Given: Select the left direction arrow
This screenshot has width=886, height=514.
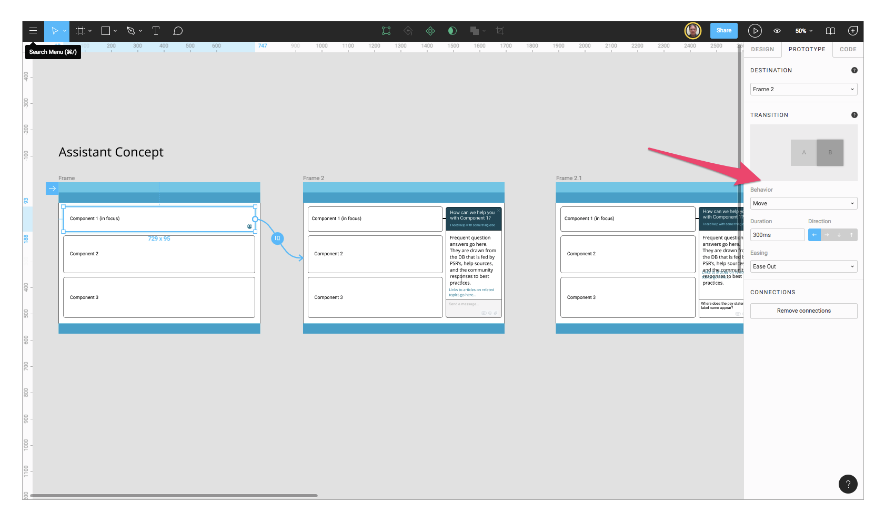Looking at the screenshot, I should [814, 235].
